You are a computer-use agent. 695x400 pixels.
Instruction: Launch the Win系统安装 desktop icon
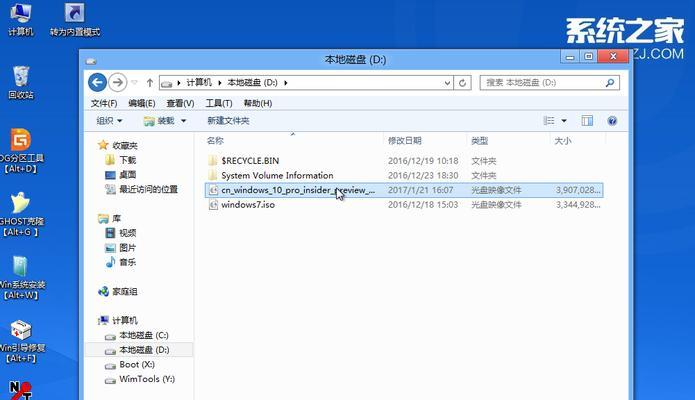point(21,278)
